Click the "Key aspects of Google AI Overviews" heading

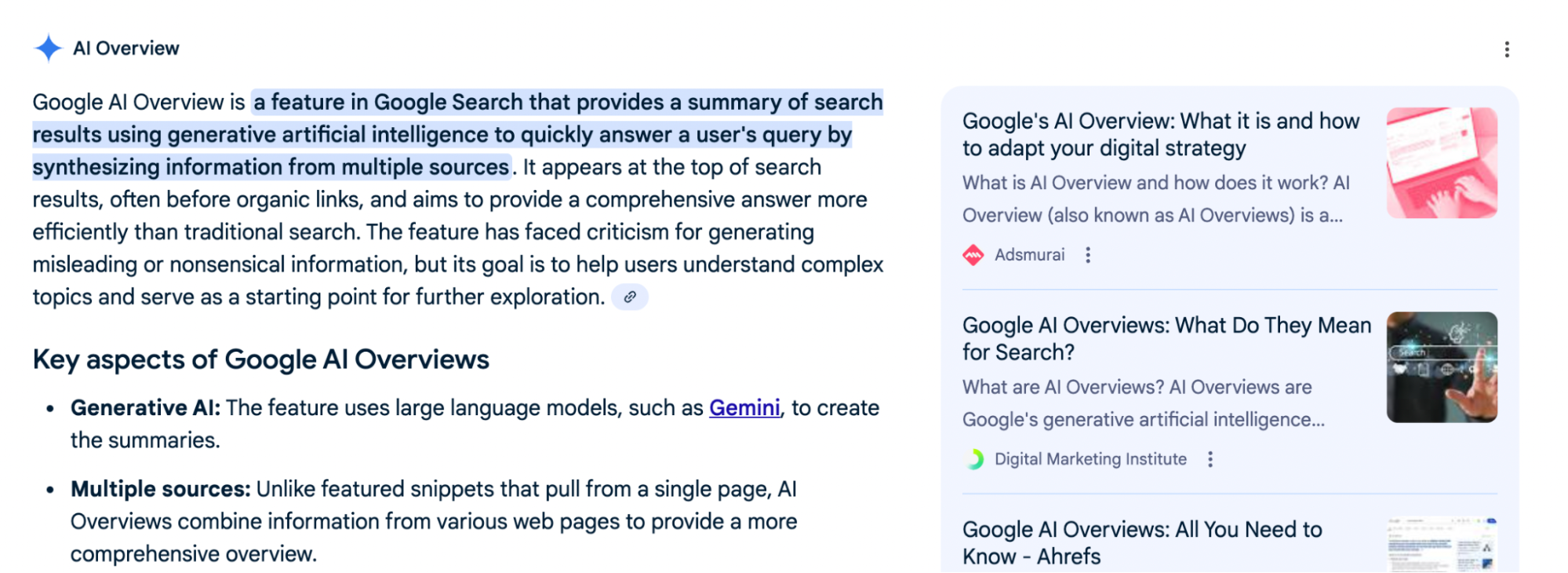click(260, 359)
